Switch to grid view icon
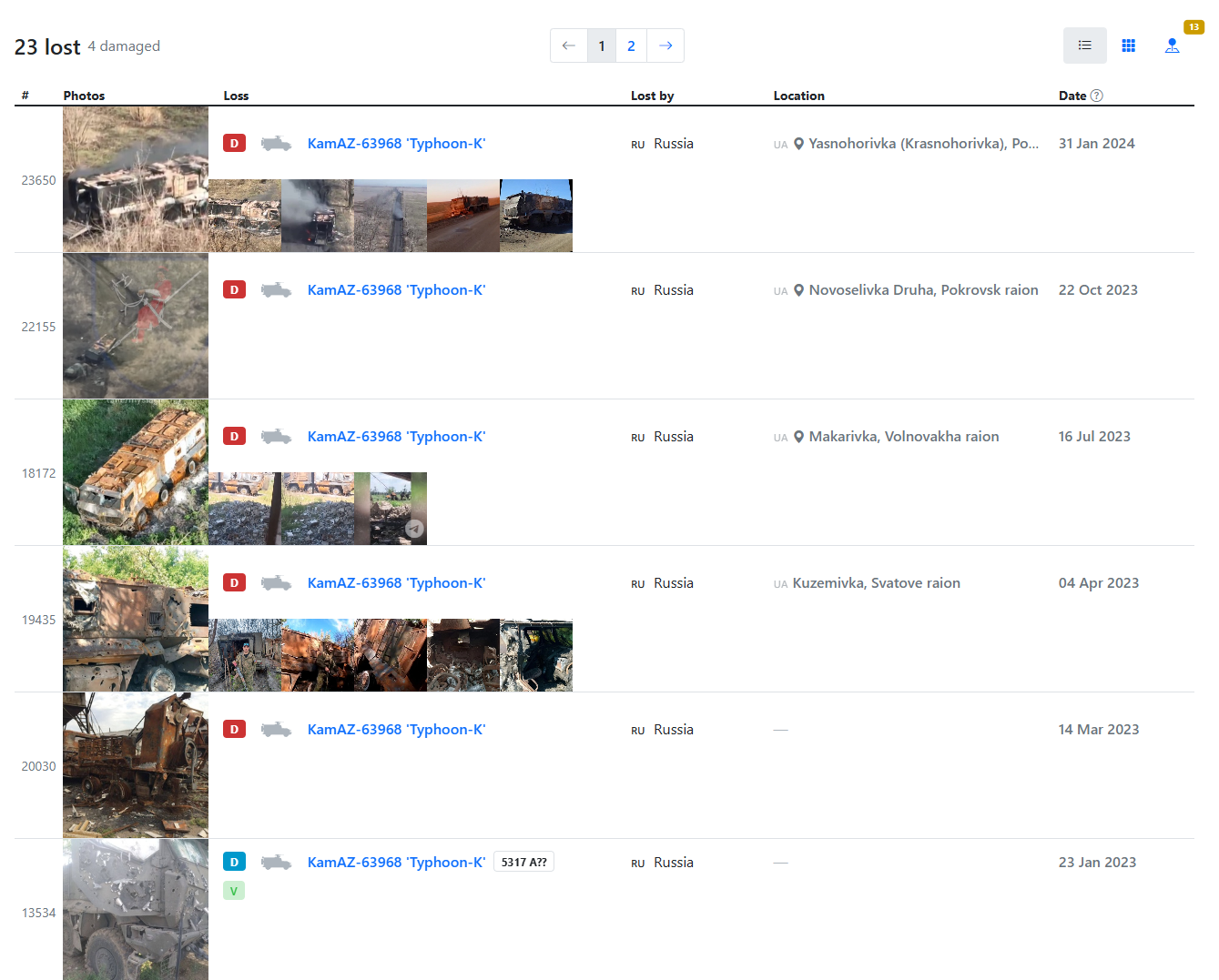 coord(1128,45)
